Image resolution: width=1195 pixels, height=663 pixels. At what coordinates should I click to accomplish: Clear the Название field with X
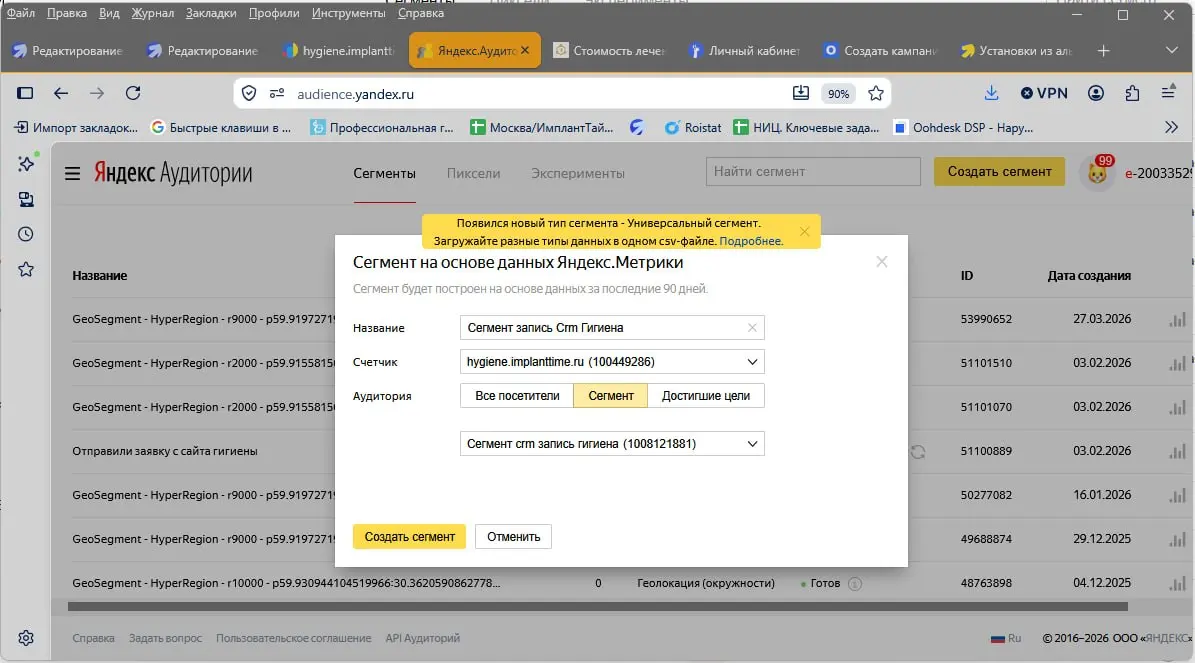coord(752,328)
